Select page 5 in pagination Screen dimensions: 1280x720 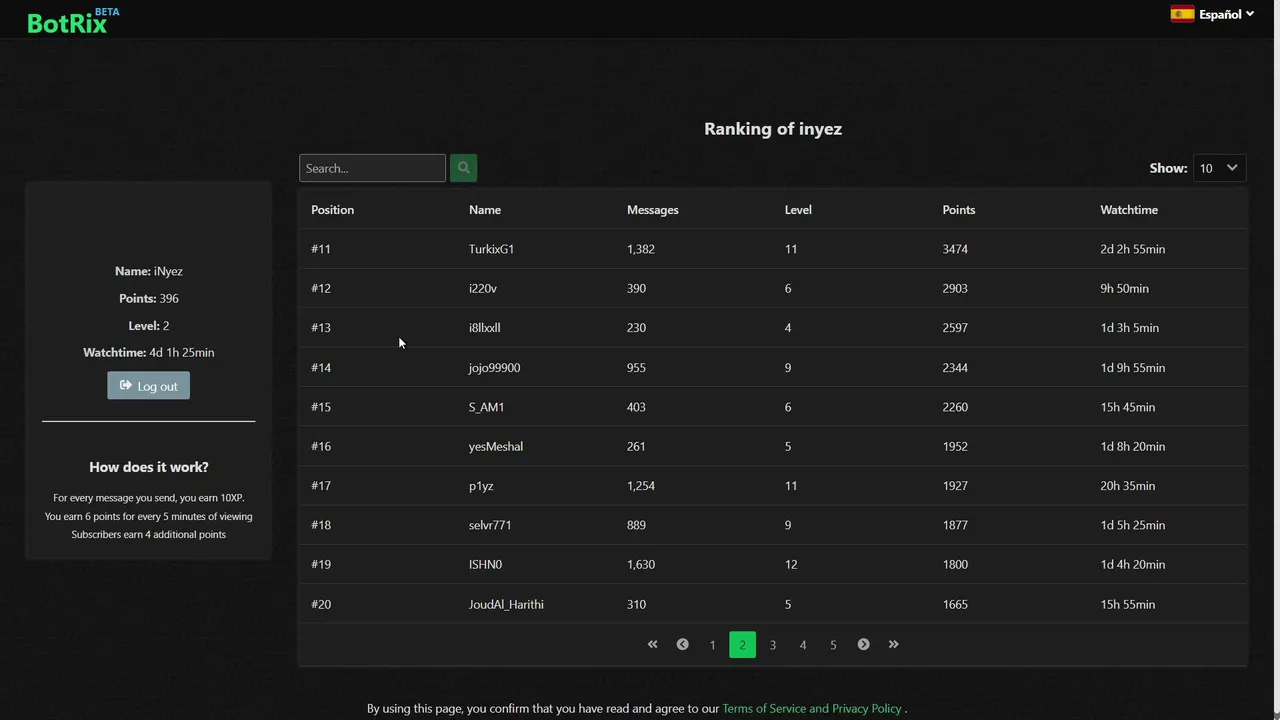(833, 645)
